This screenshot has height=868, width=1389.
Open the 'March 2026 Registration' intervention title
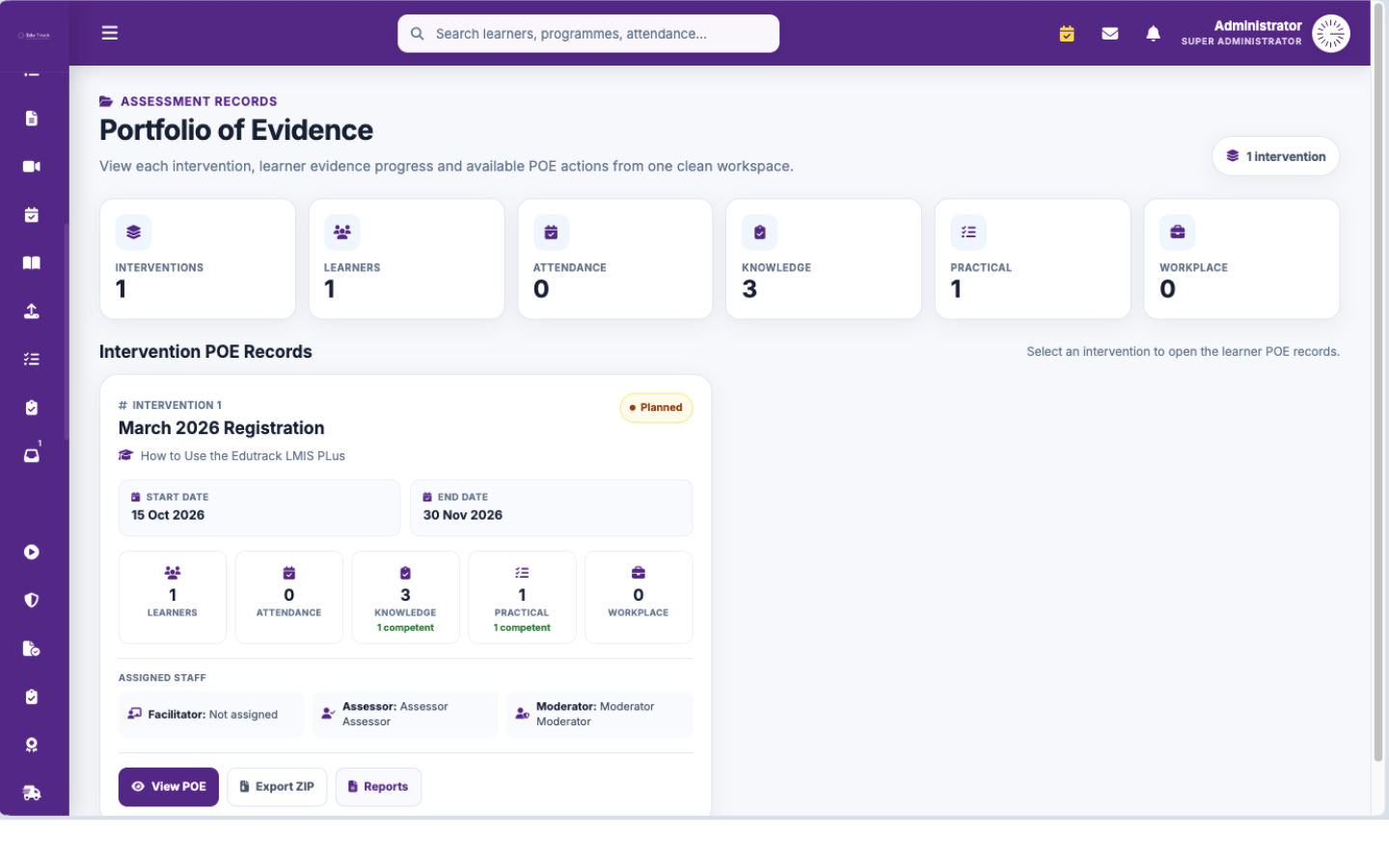pyautogui.click(x=222, y=428)
